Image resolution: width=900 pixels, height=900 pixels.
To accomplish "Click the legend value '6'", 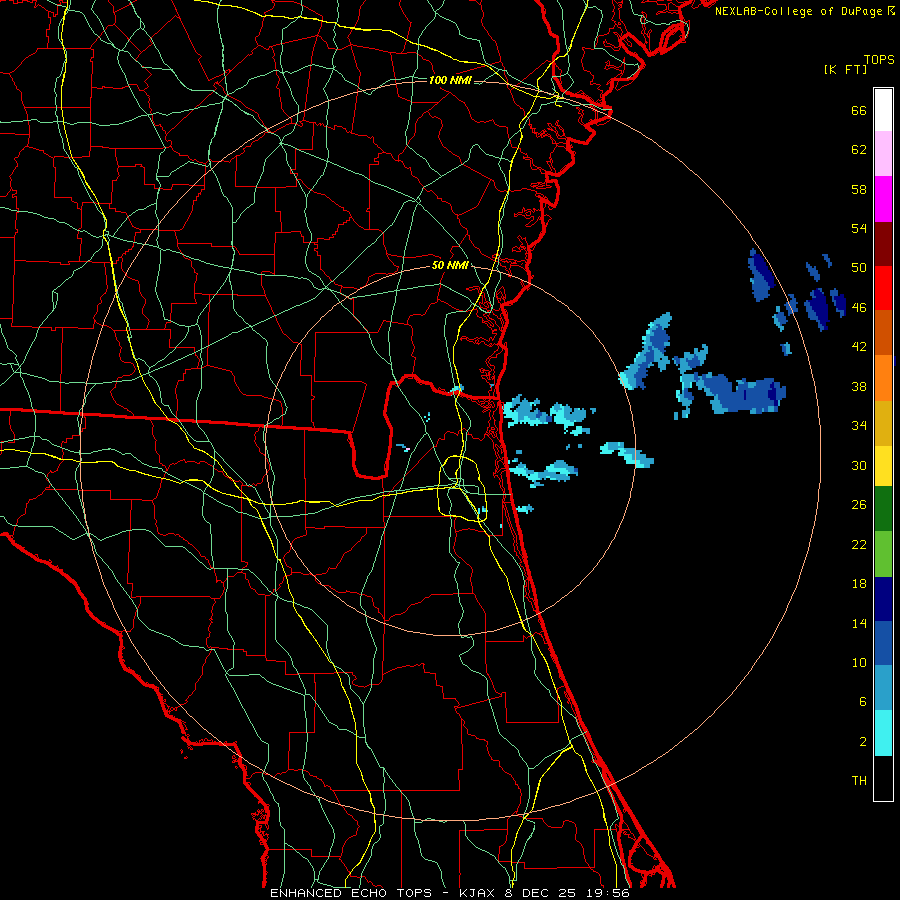I will pyautogui.click(x=863, y=702).
